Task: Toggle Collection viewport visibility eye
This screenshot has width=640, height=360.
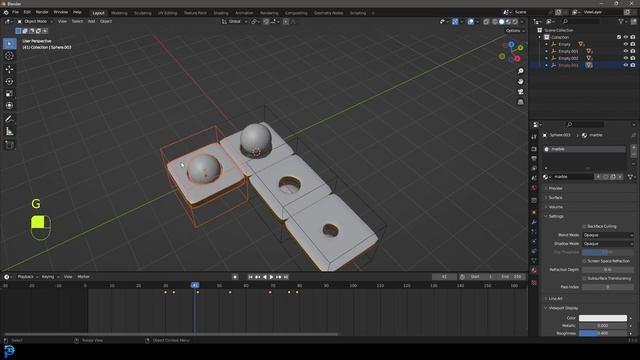Action: (626, 37)
